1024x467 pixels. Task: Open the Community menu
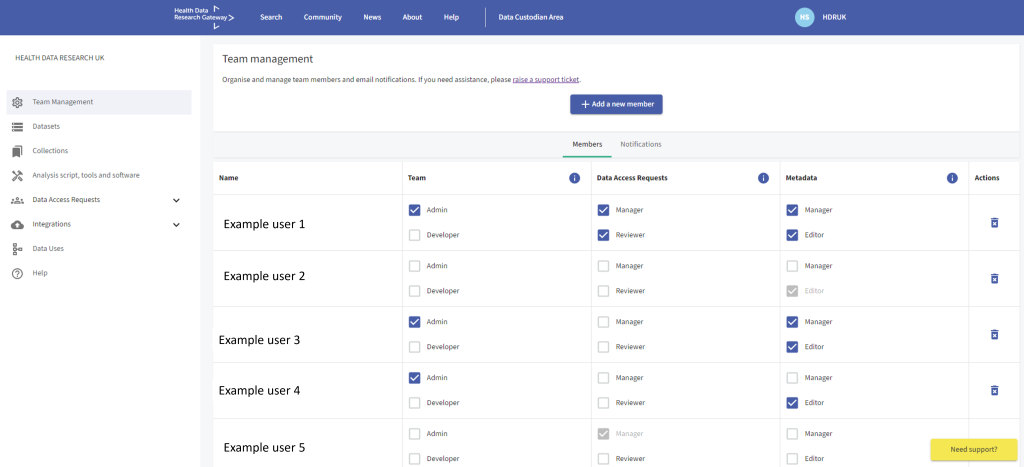click(323, 18)
